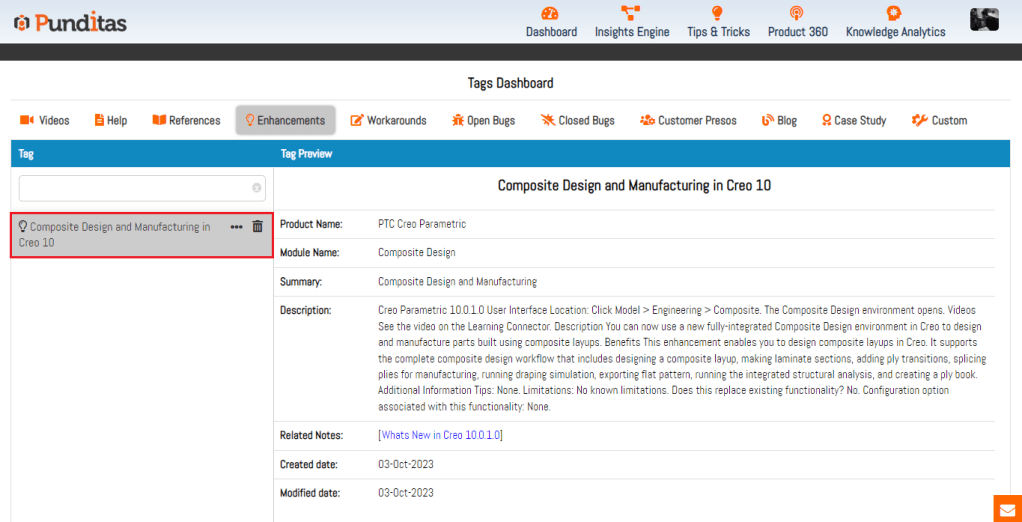This screenshot has height=522, width=1022.
Task: Click the Punditas logo
Action: click(x=70, y=22)
